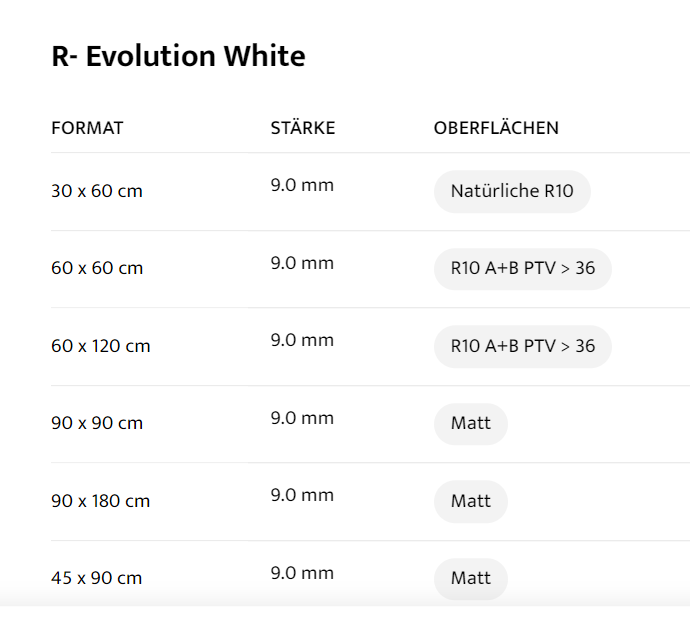Click the R- Evolution White heading
Screen dimensions: 690x617
[x=178, y=57]
